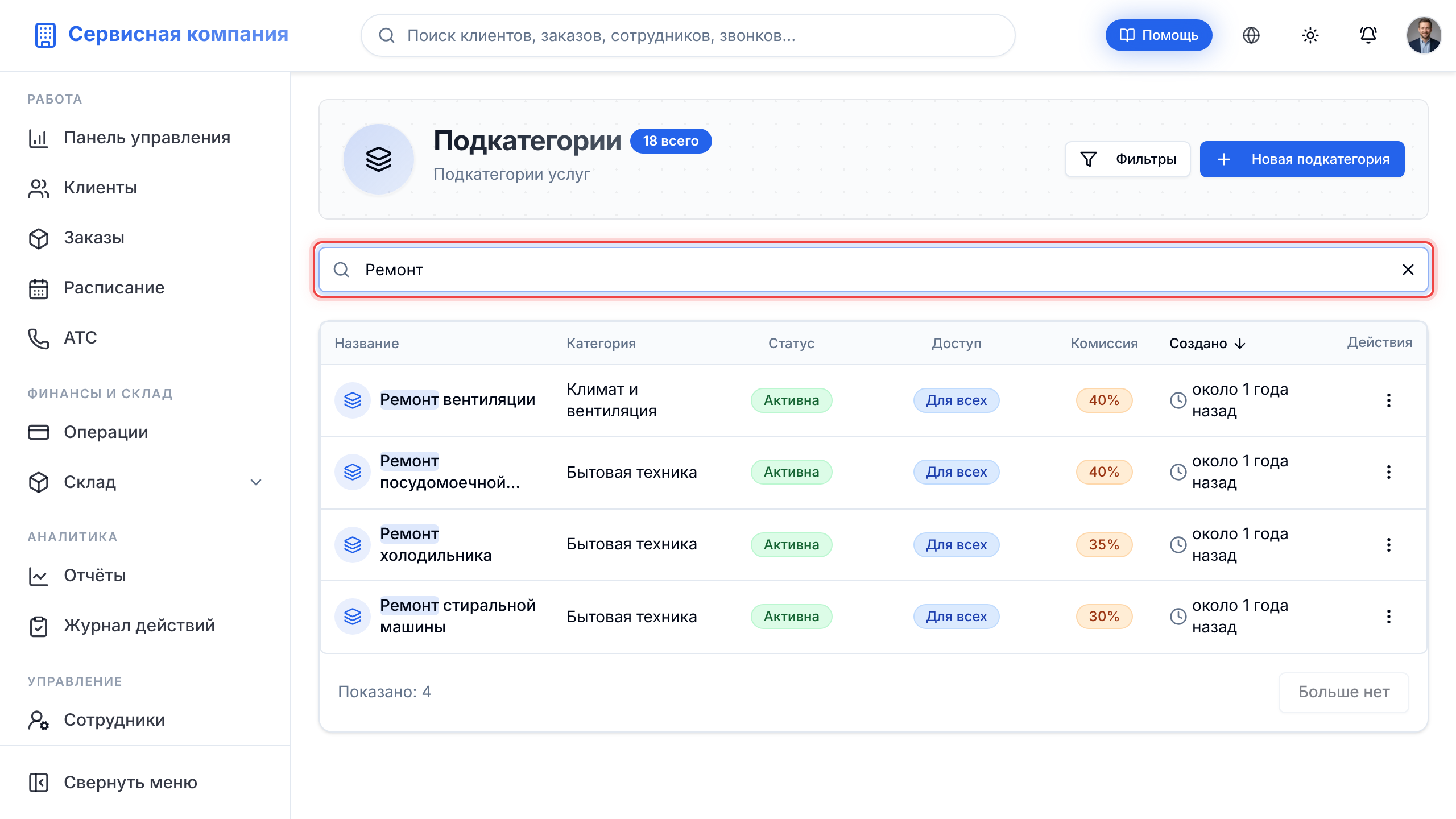This screenshot has width=1456, height=819.
Task: Open Заказы in the sidebar
Action: tap(145, 238)
